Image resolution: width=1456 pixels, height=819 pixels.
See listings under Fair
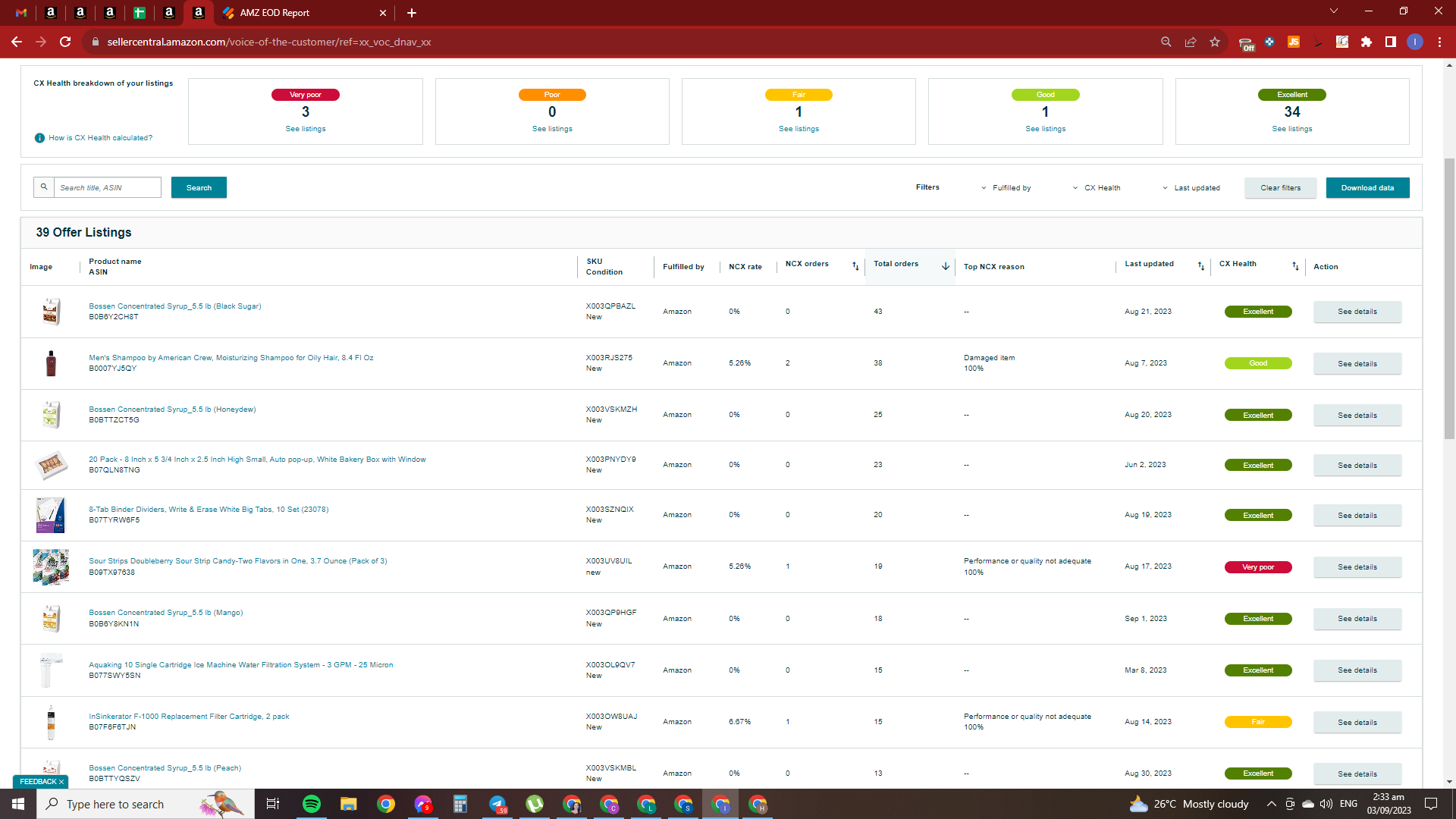(799, 129)
